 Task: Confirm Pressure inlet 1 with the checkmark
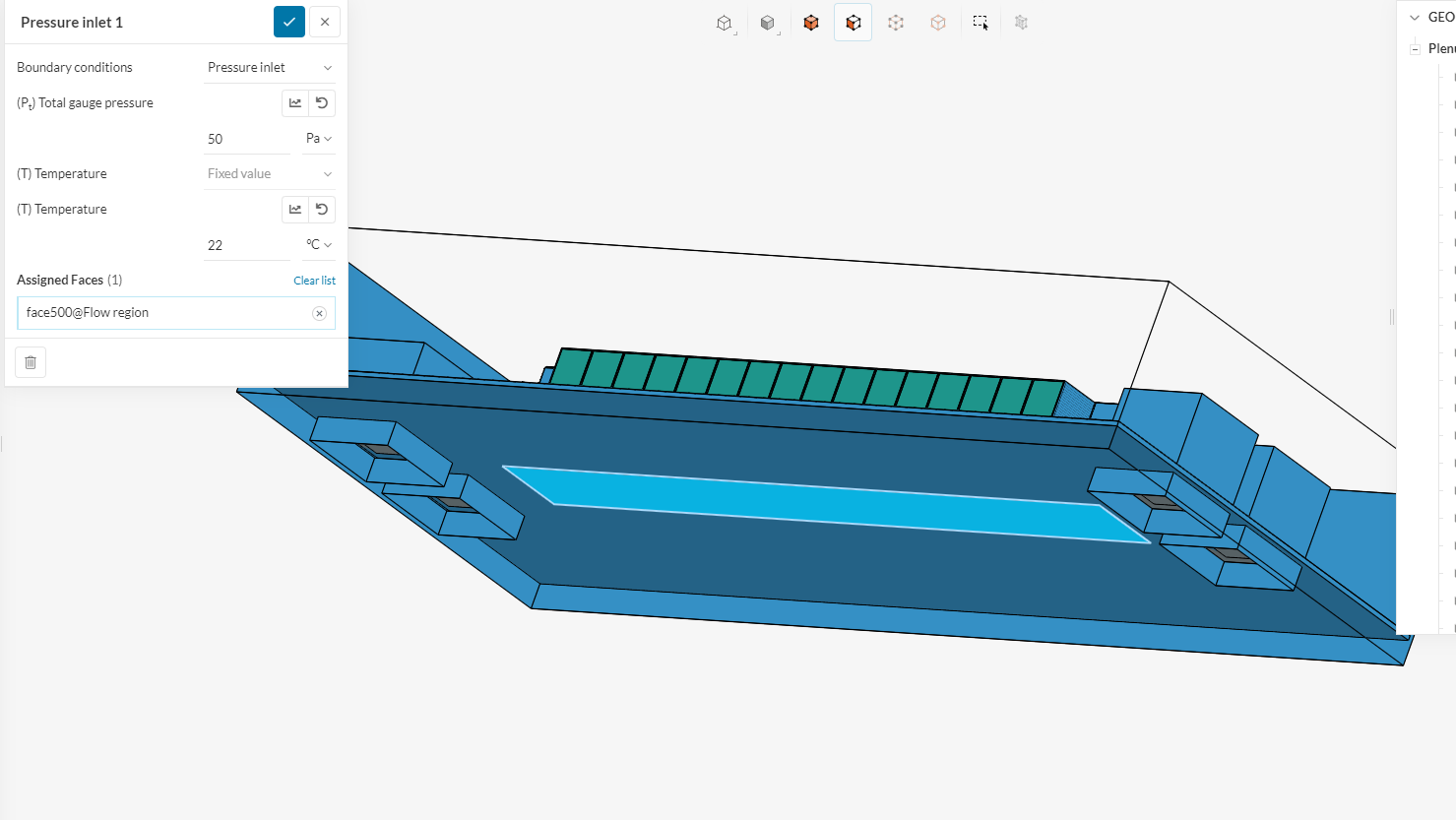pyautogui.click(x=288, y=22)
